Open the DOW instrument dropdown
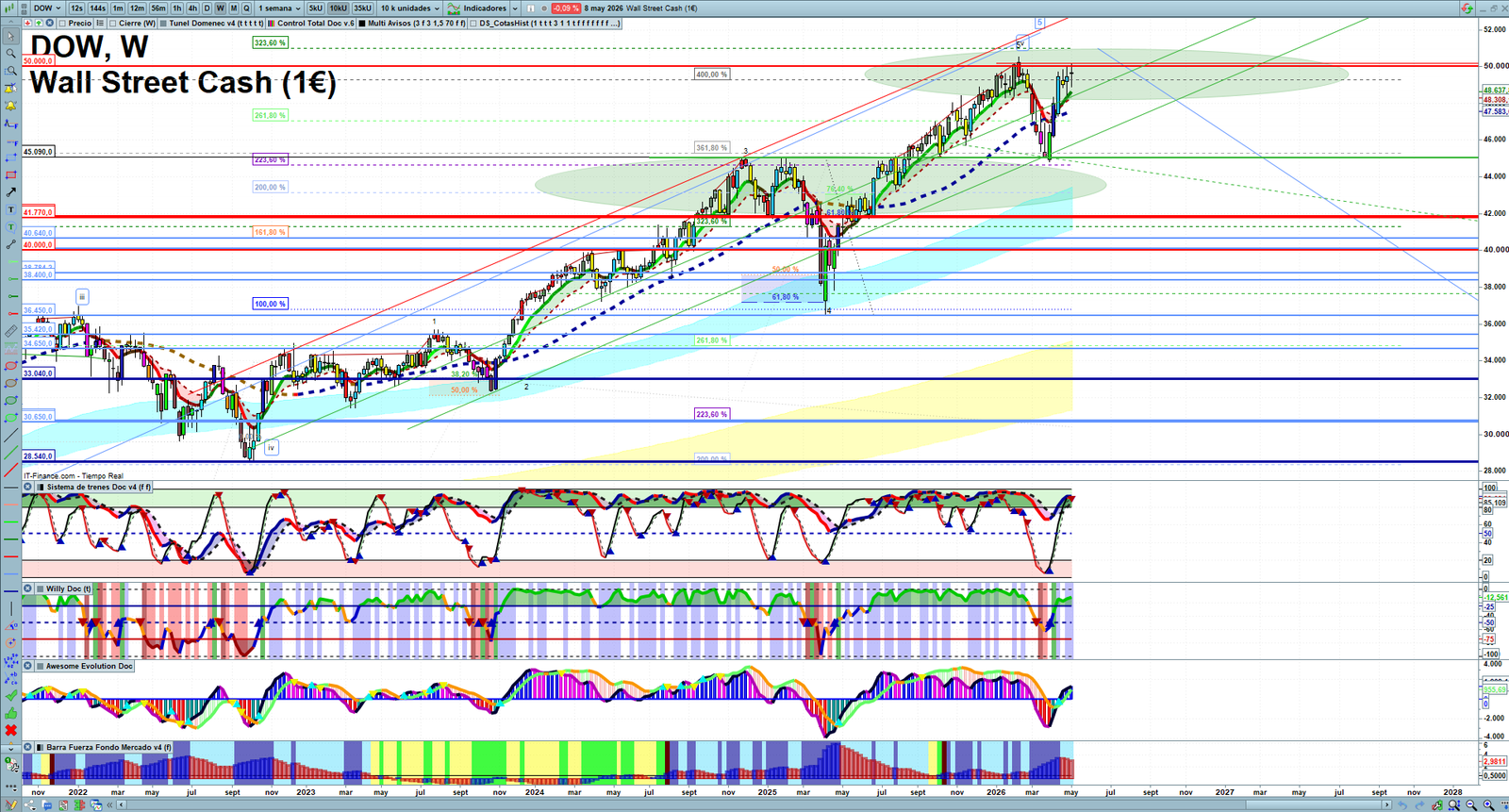 point(47,8)
